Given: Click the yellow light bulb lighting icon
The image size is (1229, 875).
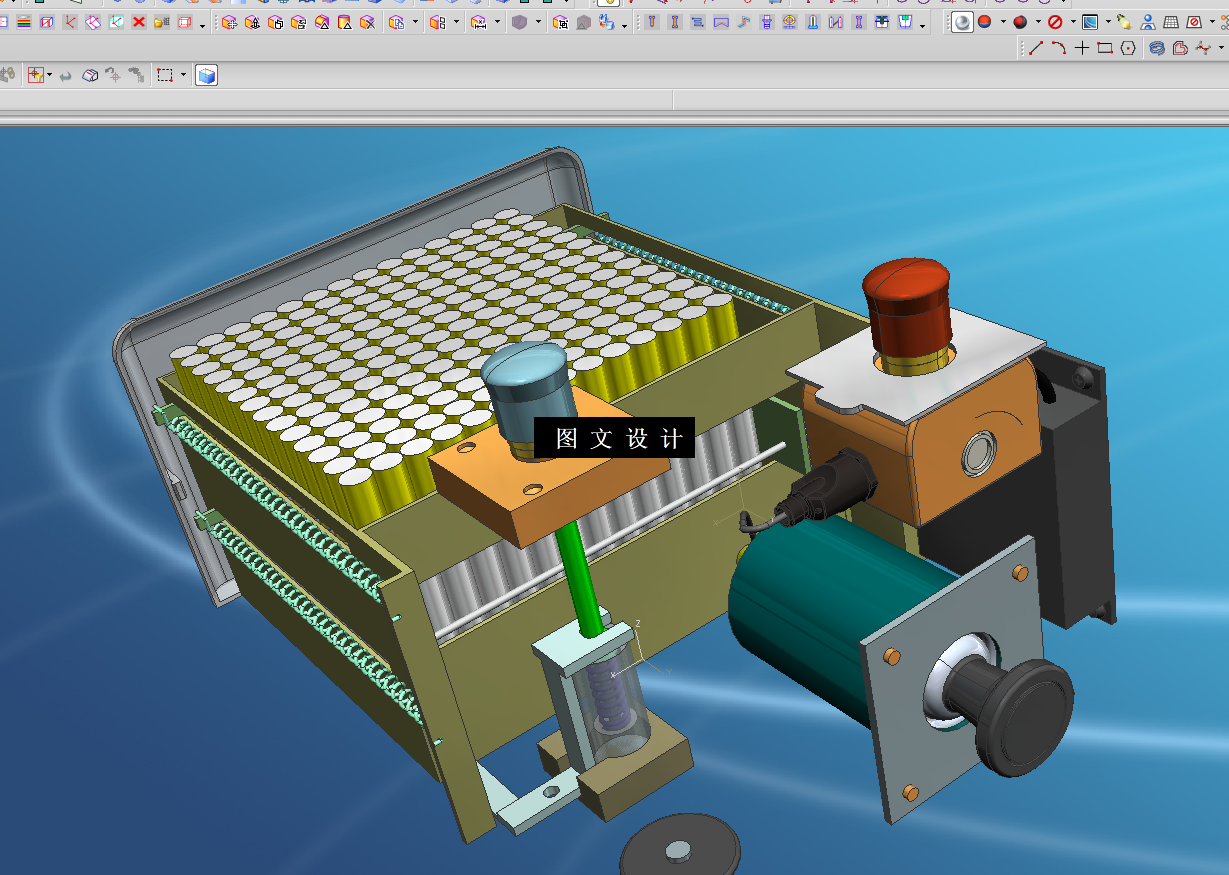Looking at the screenshot, I should pos(1124,22).
